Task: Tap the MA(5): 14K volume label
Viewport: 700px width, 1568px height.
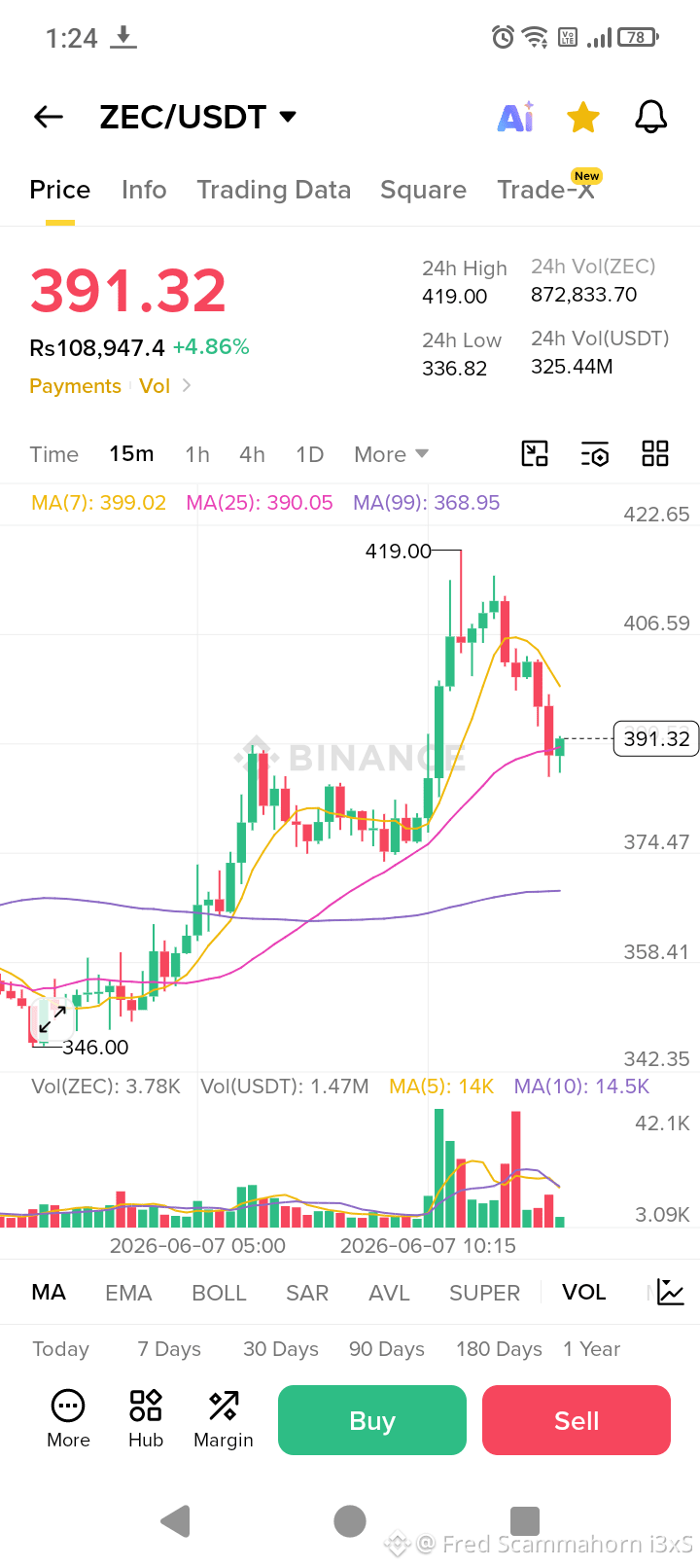Action: [x=441, y=1087]
